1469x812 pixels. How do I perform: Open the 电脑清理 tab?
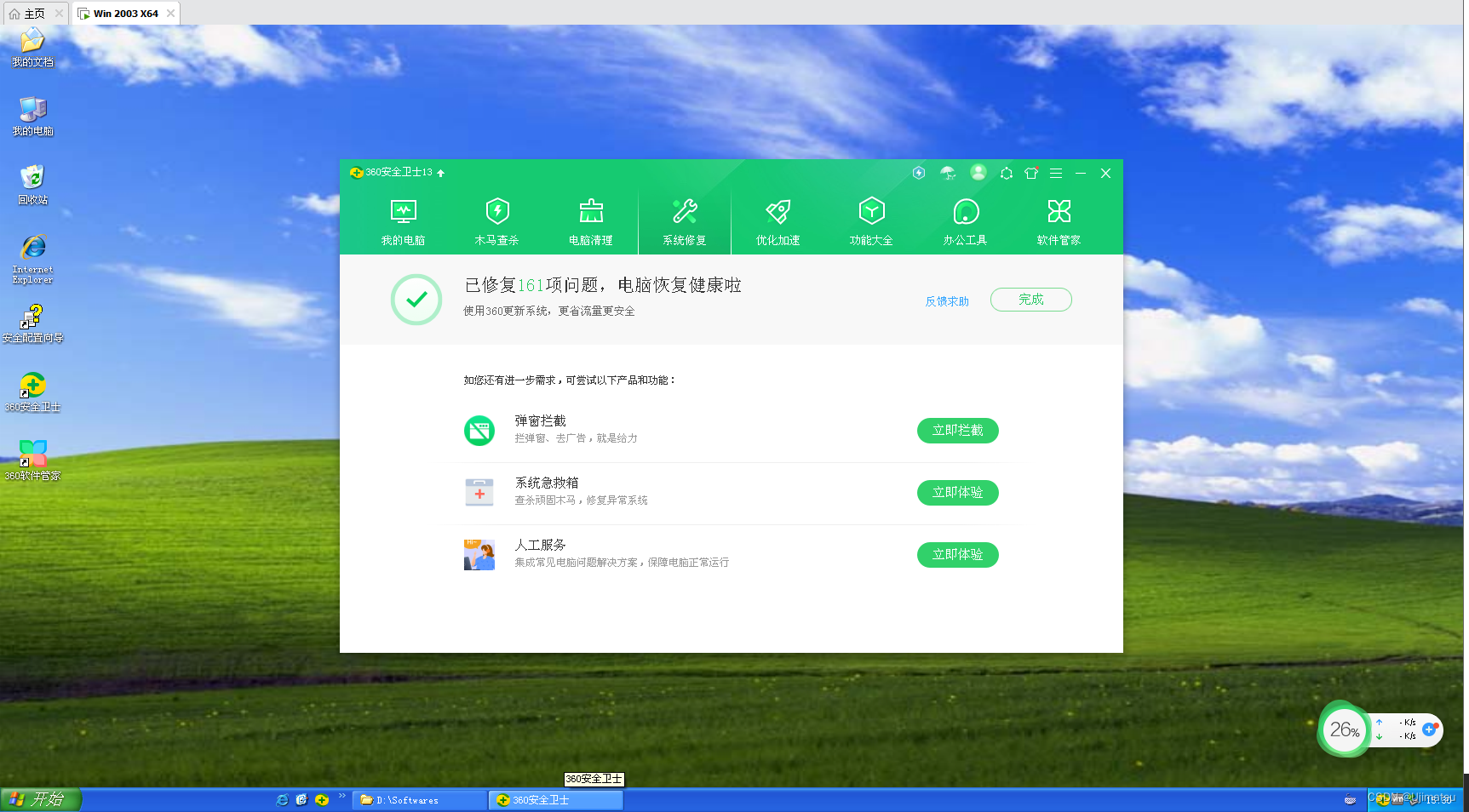point(591,222)
